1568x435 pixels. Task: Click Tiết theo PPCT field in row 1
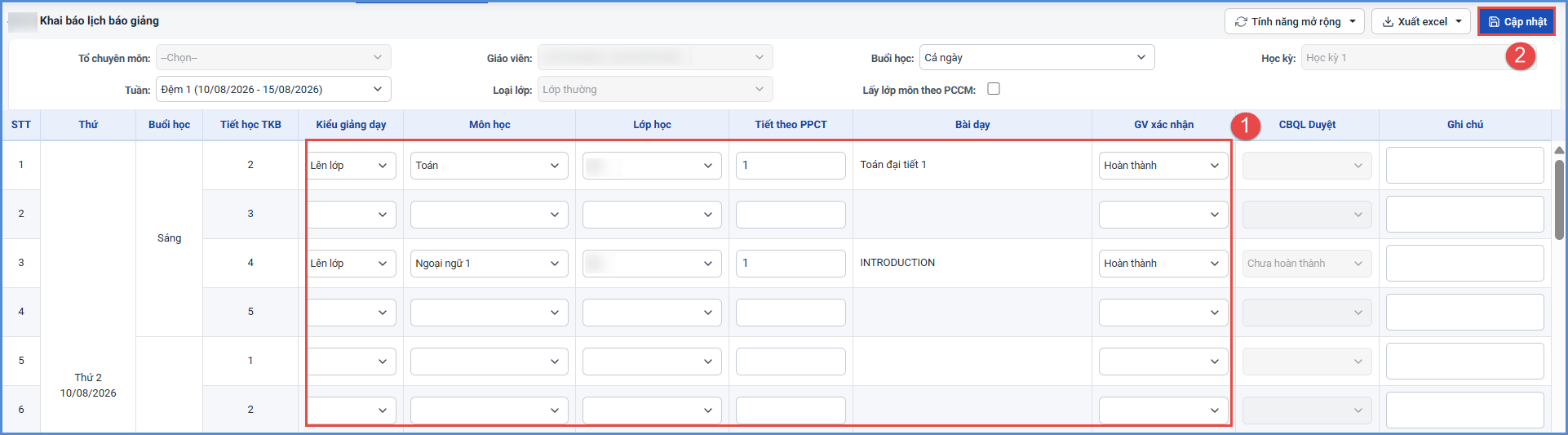(791, 166)
